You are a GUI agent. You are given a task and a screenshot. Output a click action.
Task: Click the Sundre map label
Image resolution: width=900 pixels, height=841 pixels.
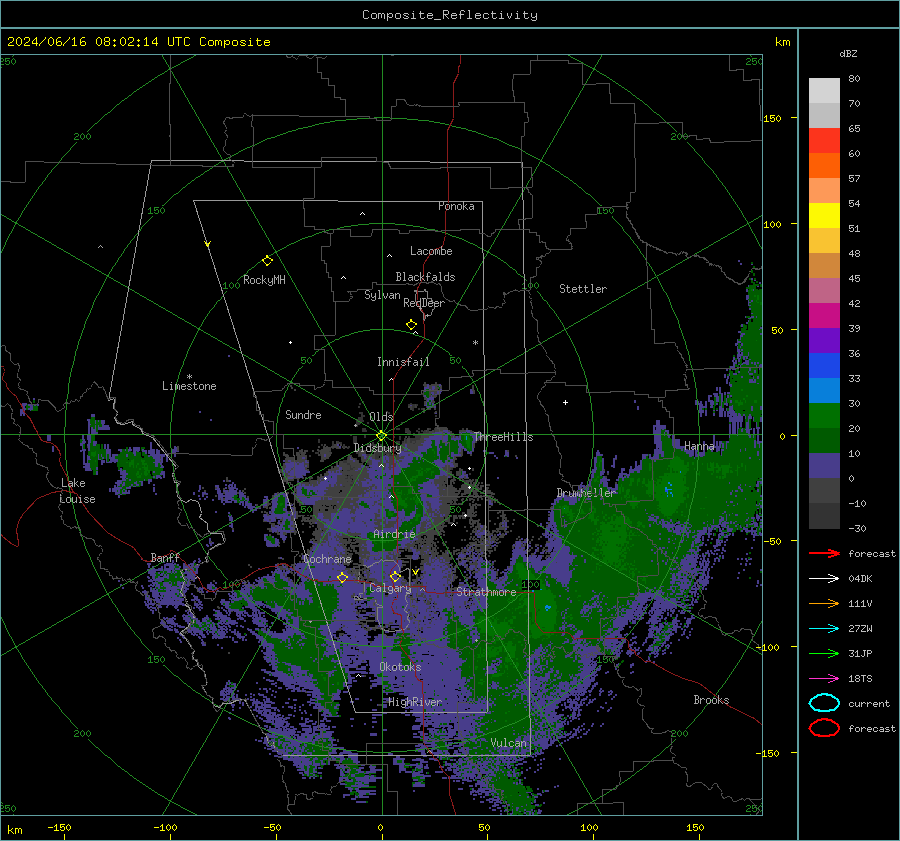[x=303, y=414]
